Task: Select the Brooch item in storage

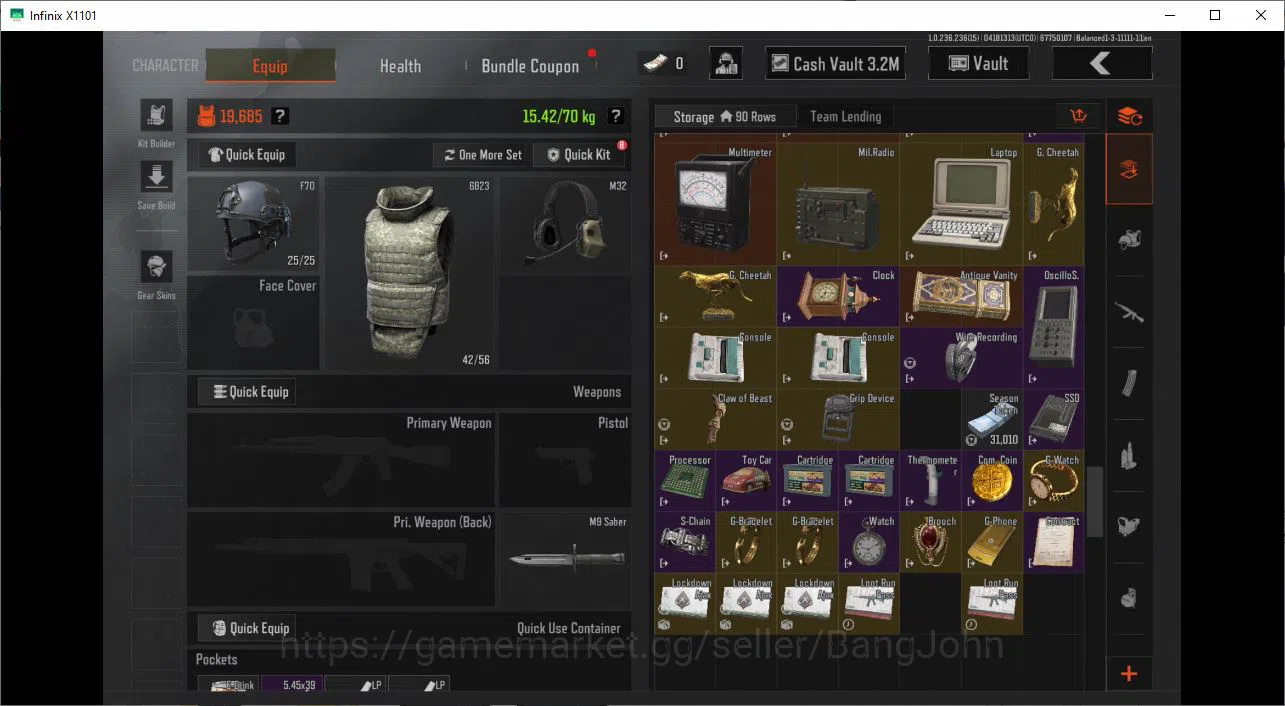Action: (x=931, y=542)
